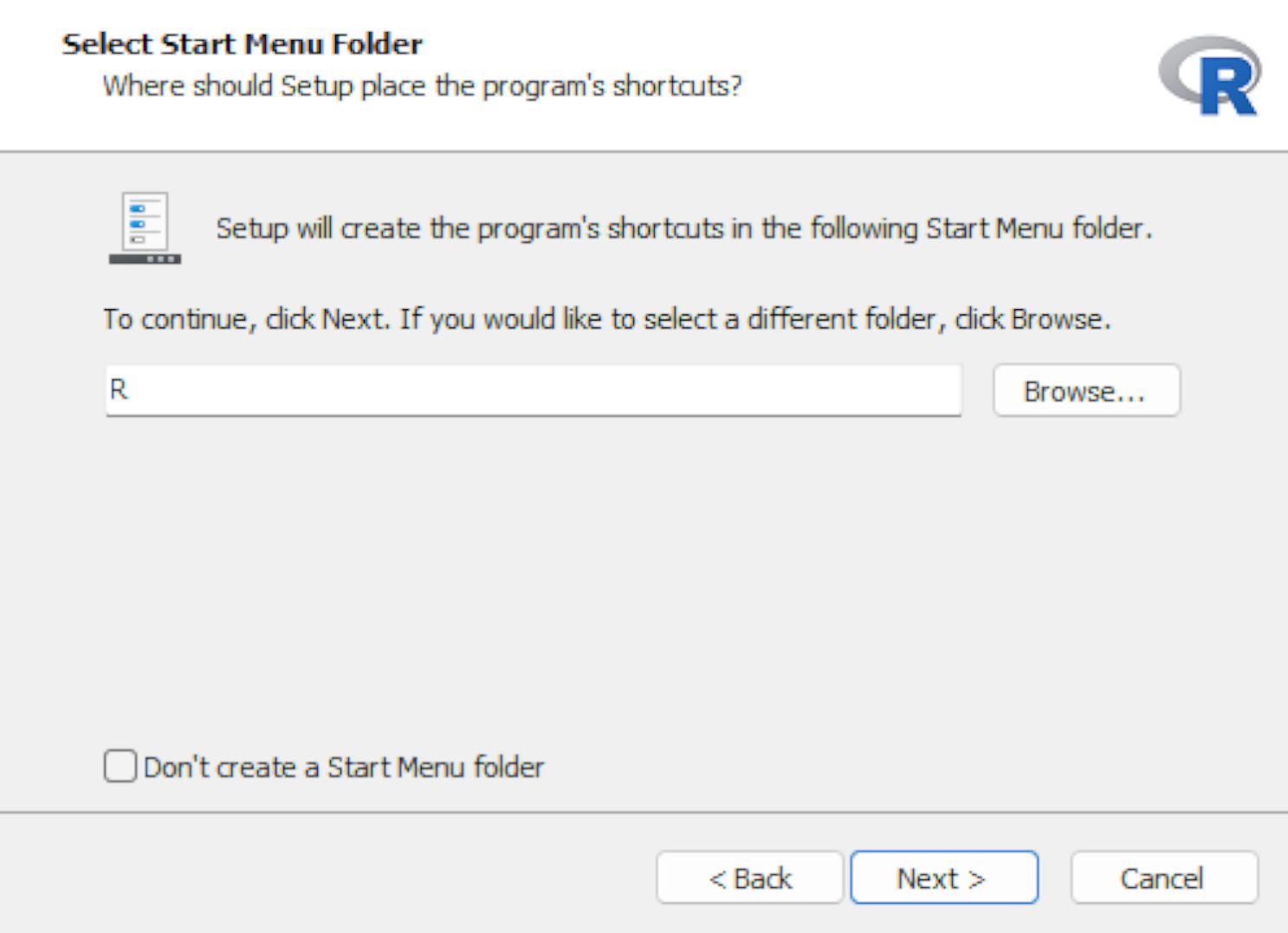Click the "Don't create a Start Menu folder" label
This screenshot has height=933, width=1288.
coord(344,768)
